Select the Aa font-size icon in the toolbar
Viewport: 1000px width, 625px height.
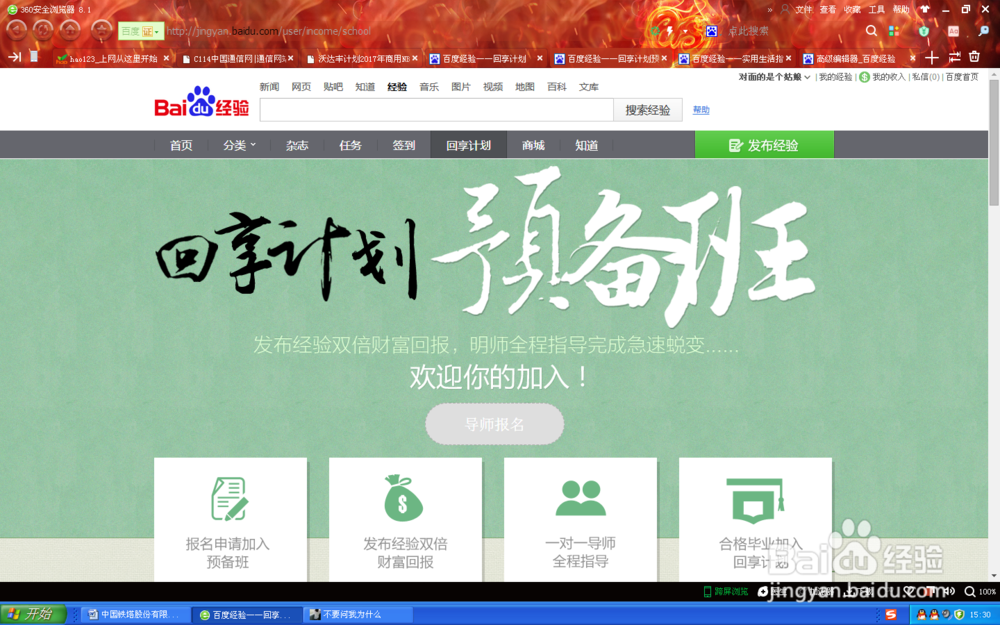[953, 30]
